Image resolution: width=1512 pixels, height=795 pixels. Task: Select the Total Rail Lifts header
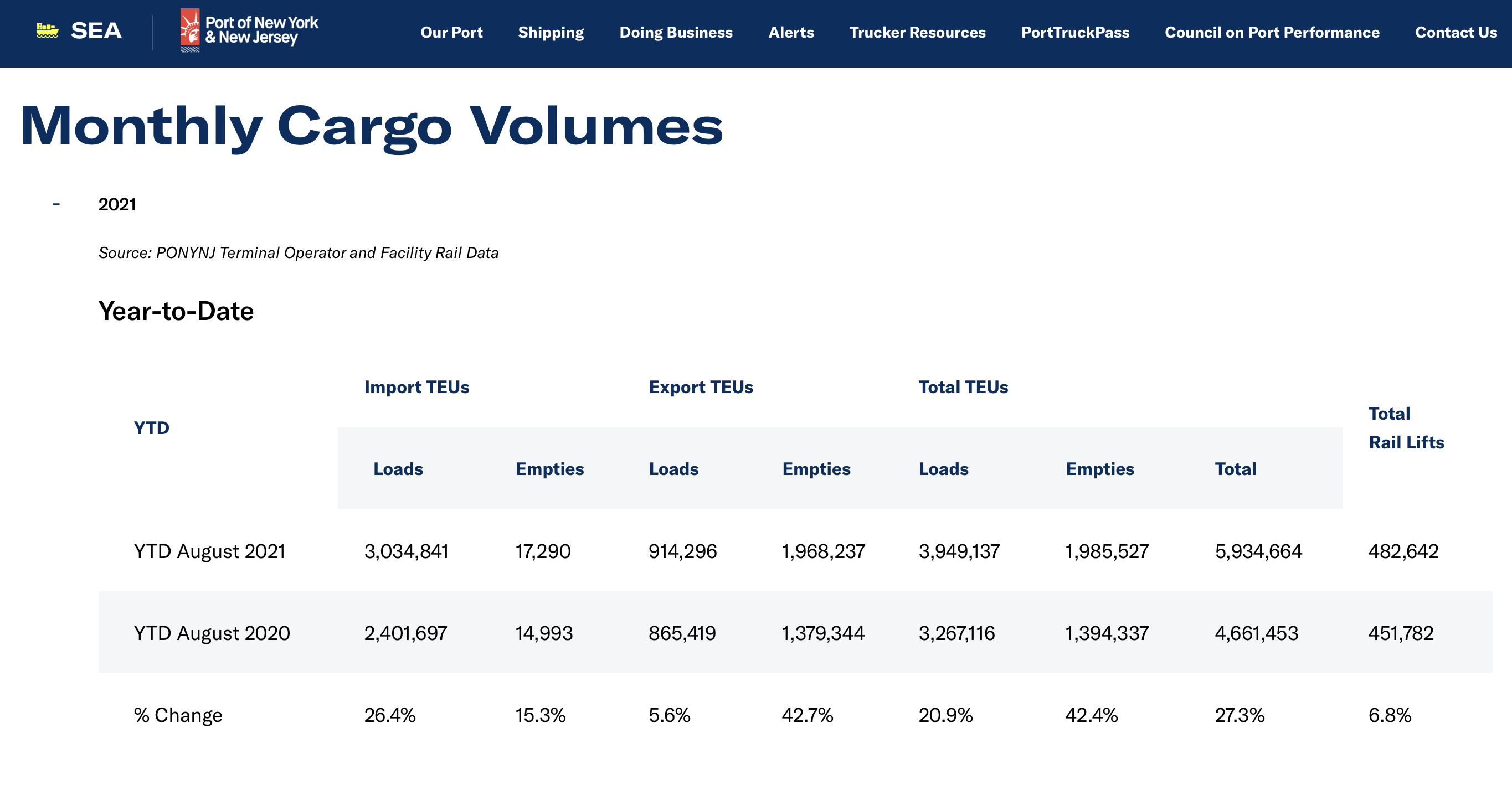(x=1406, y=428)
